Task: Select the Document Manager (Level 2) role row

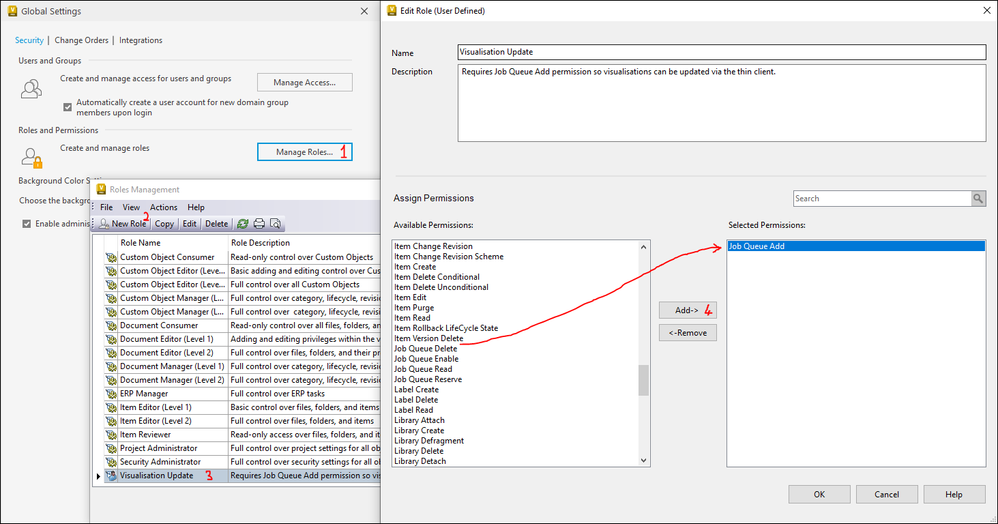Action: tap(242, 380)
